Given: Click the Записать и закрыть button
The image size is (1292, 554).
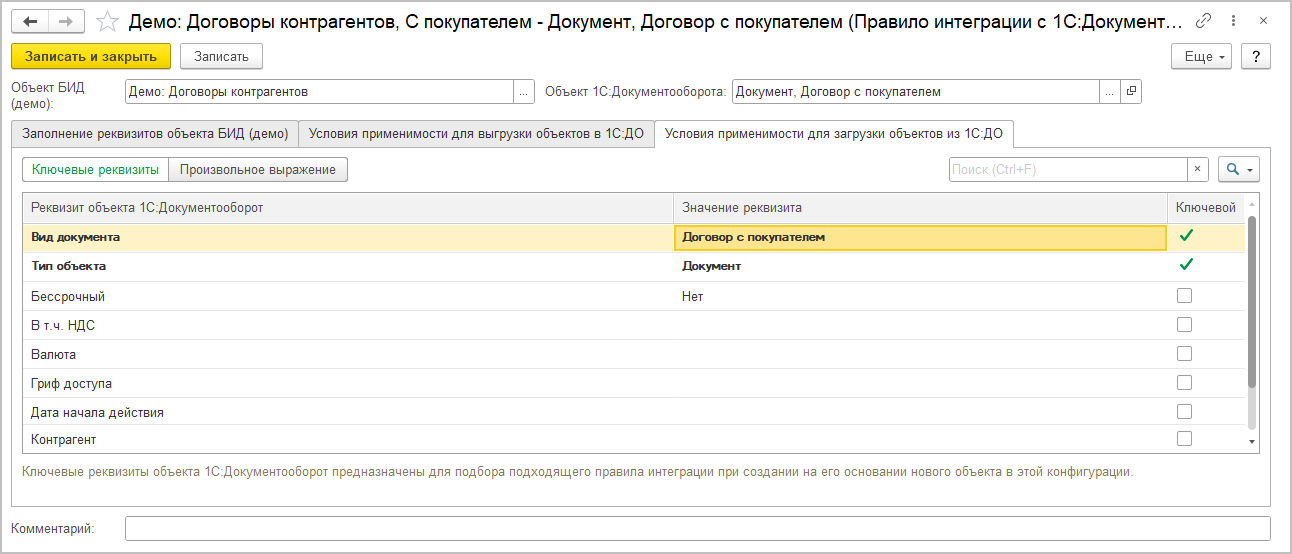Looking at the screenshot, I should (91, 57).
